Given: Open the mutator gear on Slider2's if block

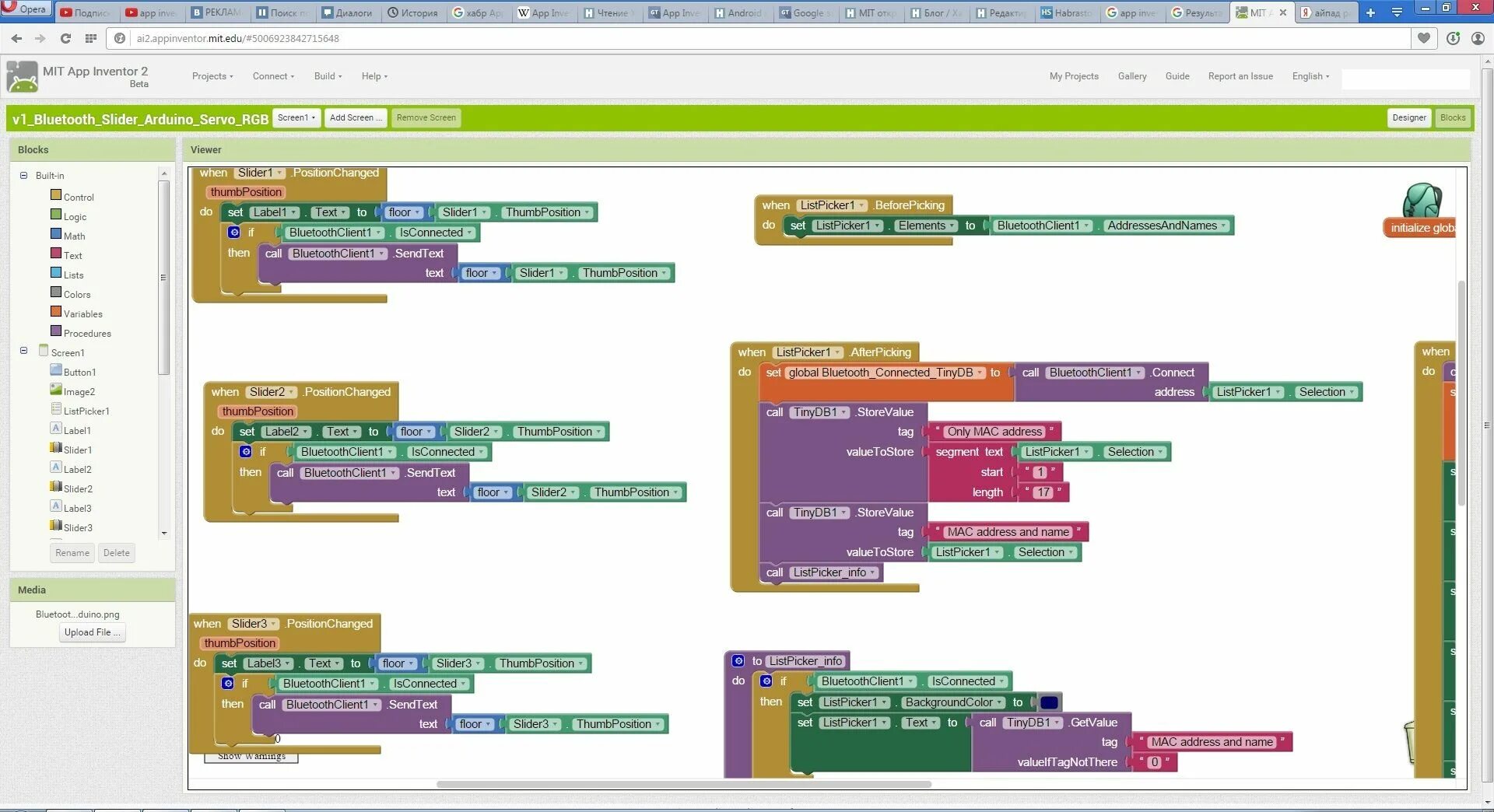Looking at the screenshot, I should pyautogui.click(x=246, y=452).
